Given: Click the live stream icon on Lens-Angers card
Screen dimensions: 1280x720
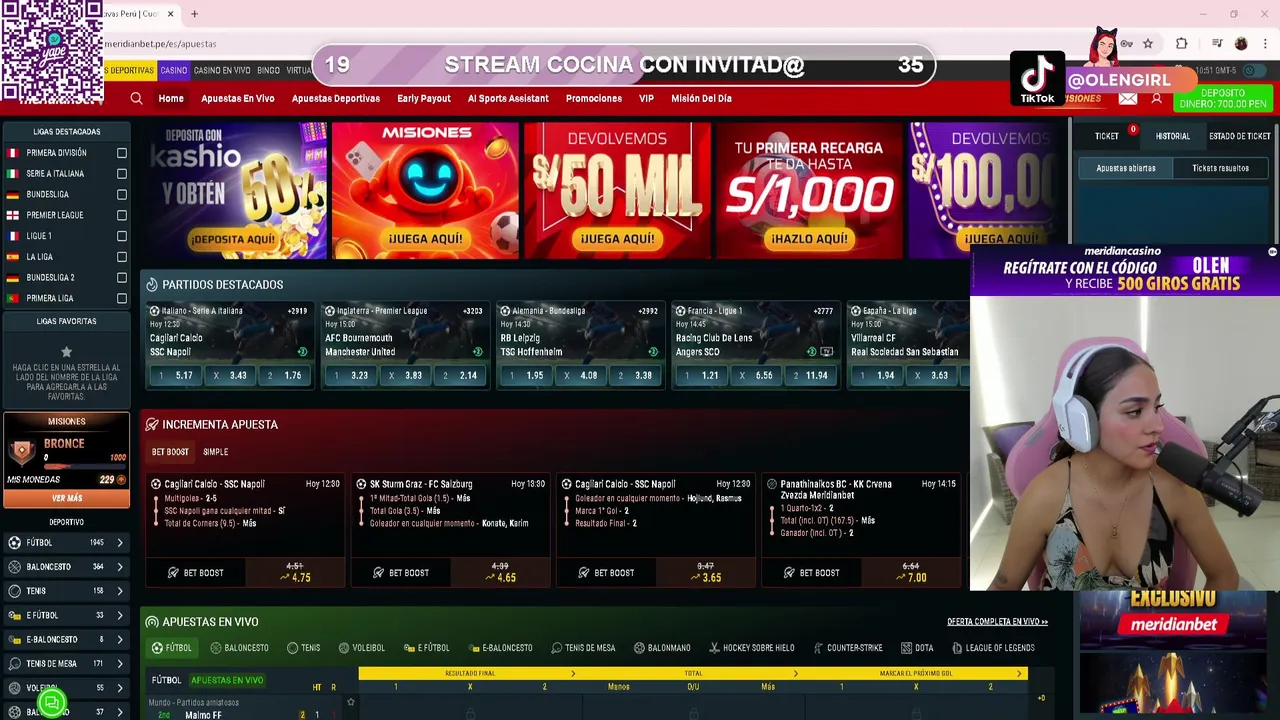Looking at the screenshot, I should tap(826, 352).
